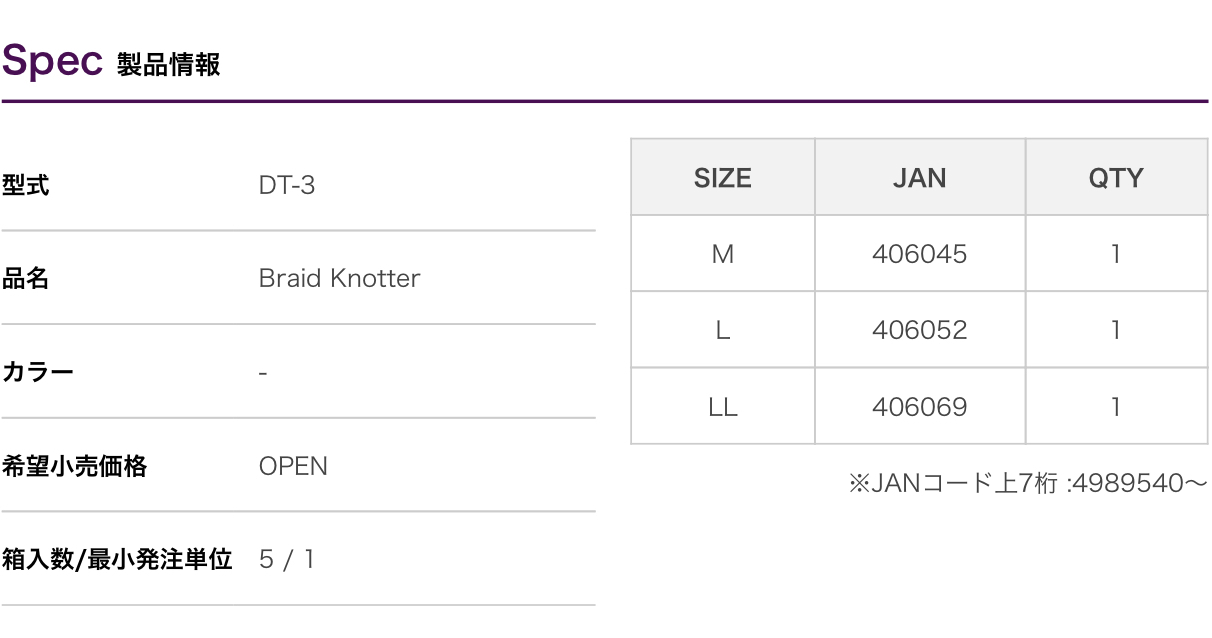
Task: Click the カラー row label
Action: pos(38,372)
